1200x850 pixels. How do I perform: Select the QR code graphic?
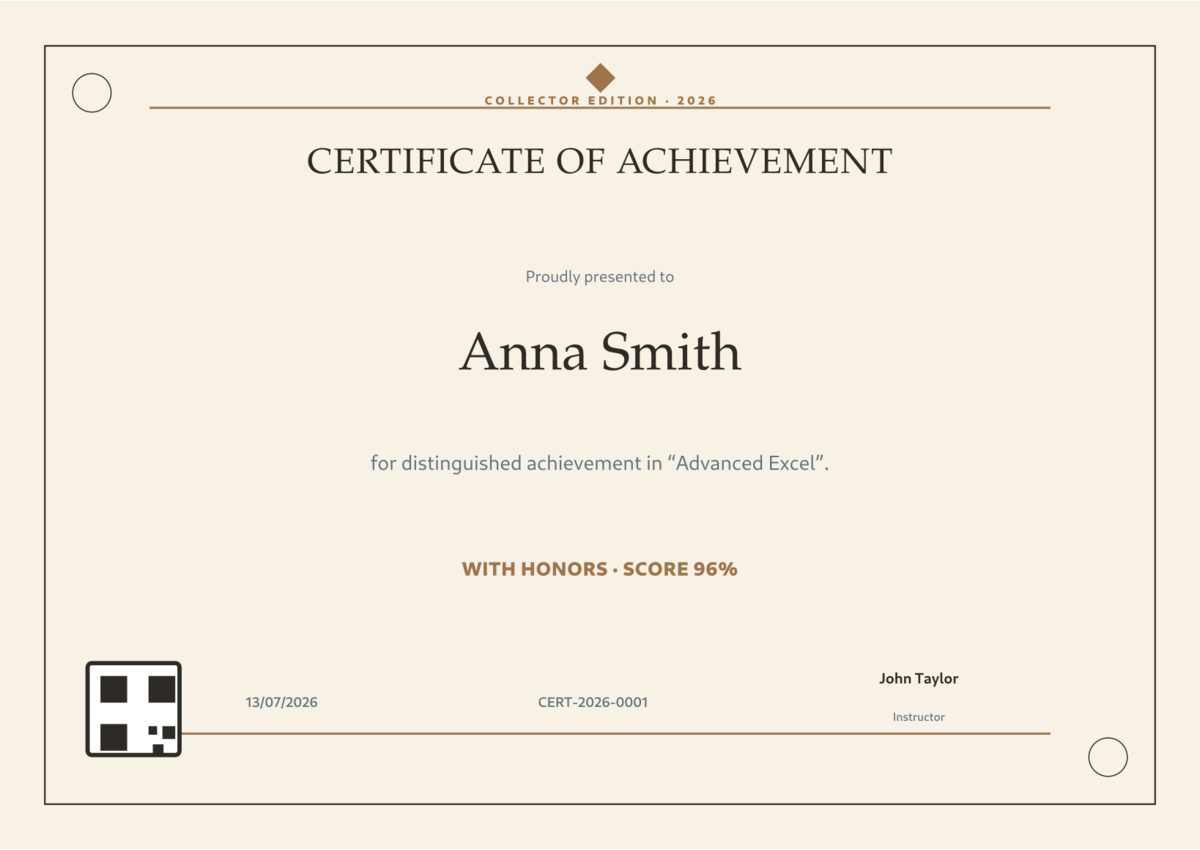133,709
